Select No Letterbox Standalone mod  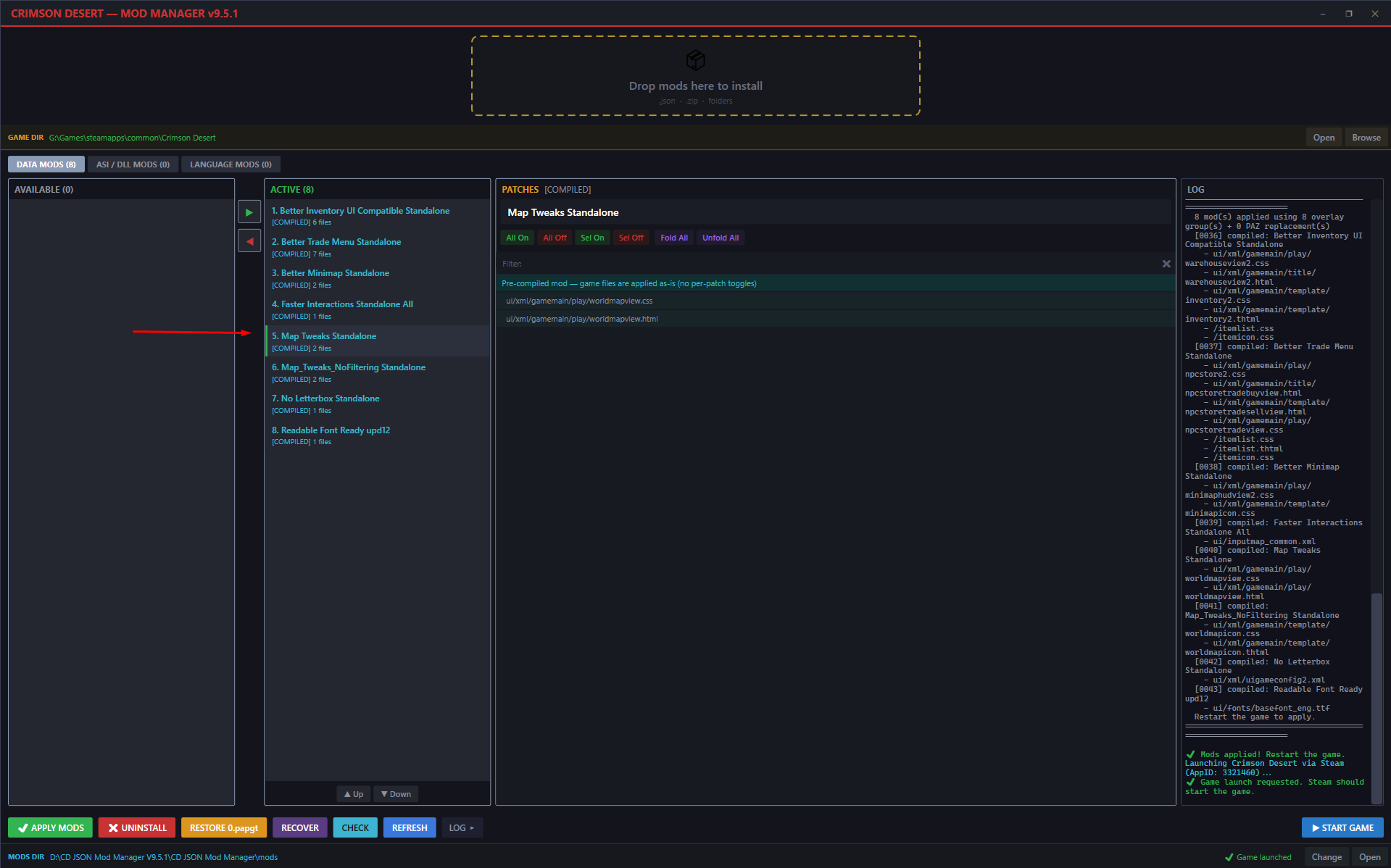point(378,404)
